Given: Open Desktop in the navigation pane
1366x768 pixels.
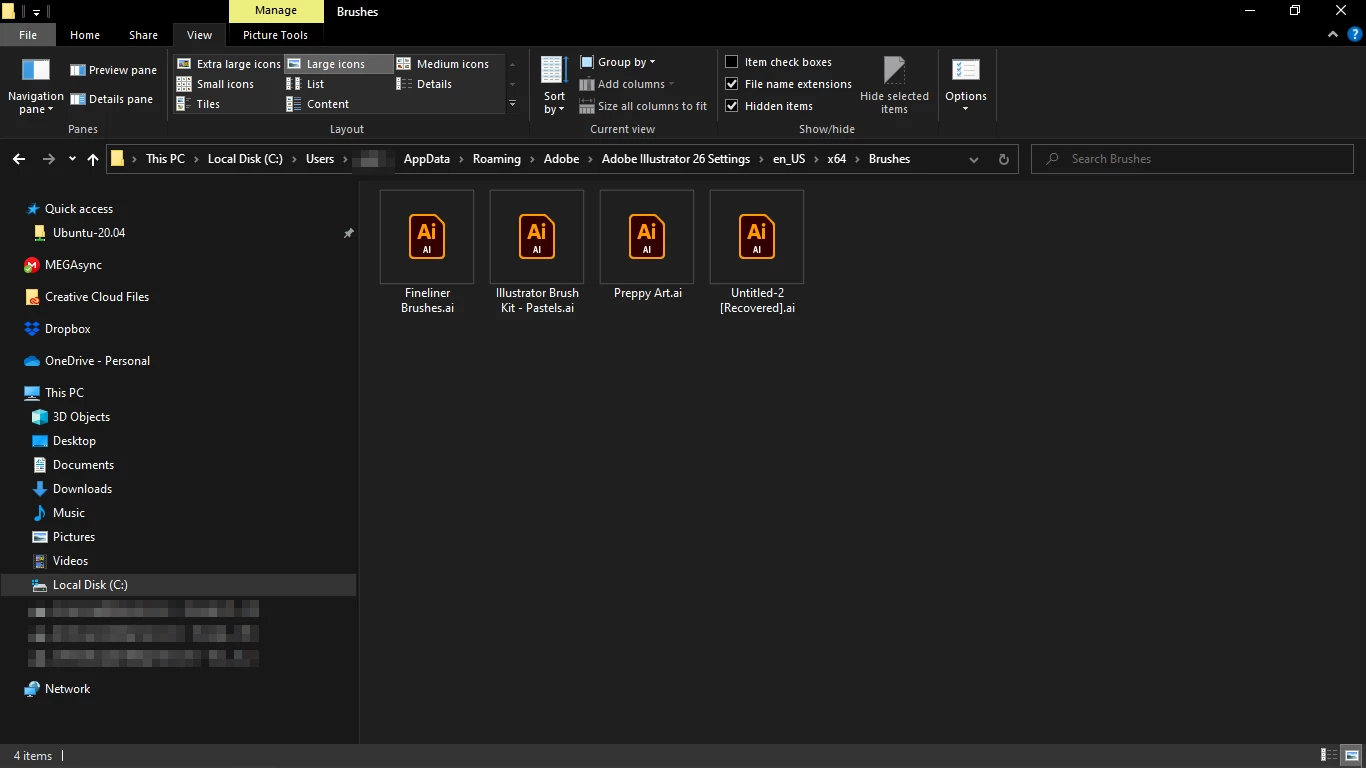Looking at the screenshot, I should [x=74, y=441].
